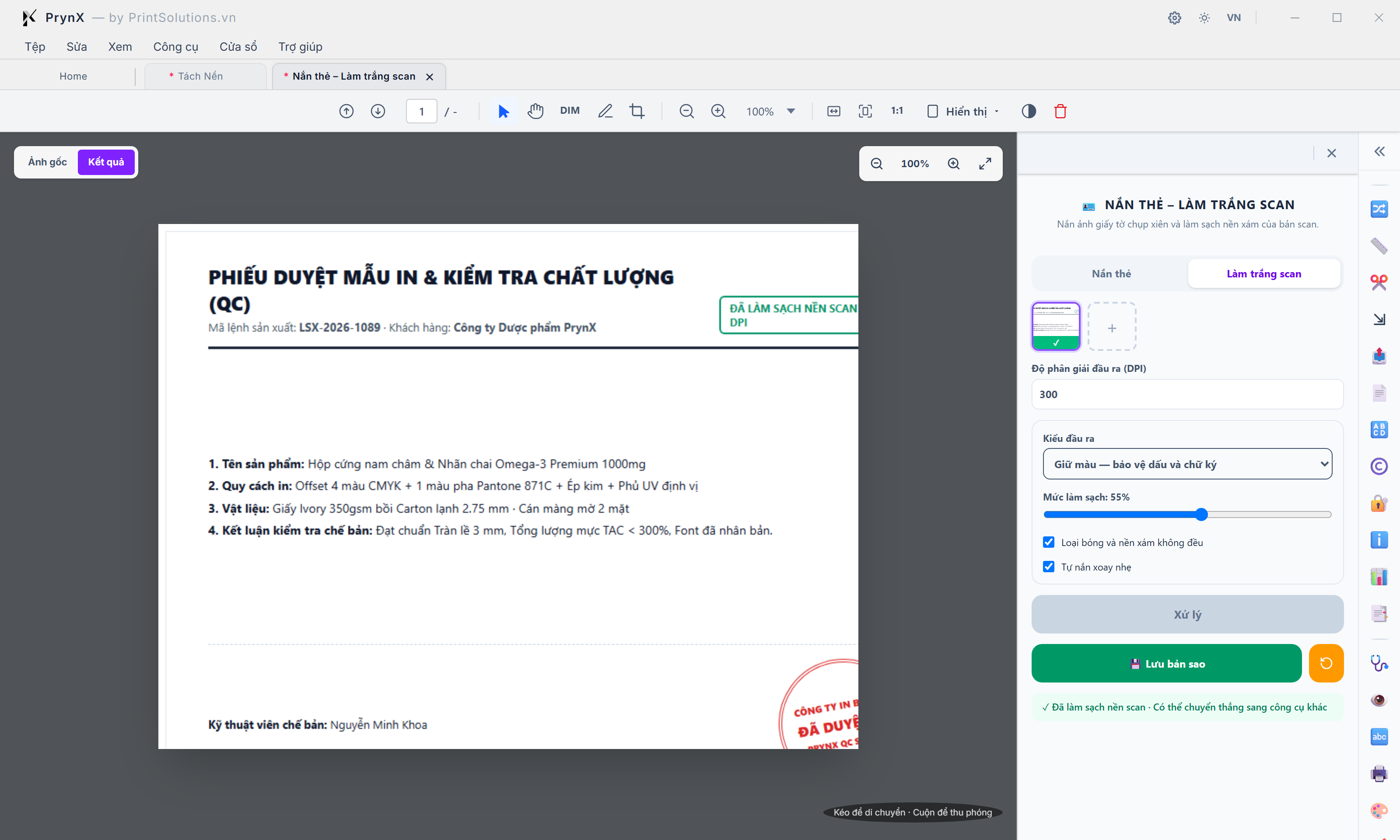This screenshot has width=1400, height=840.
Task: Open the Kiểu đầu ra dropdown
Action: point(1187,464)
